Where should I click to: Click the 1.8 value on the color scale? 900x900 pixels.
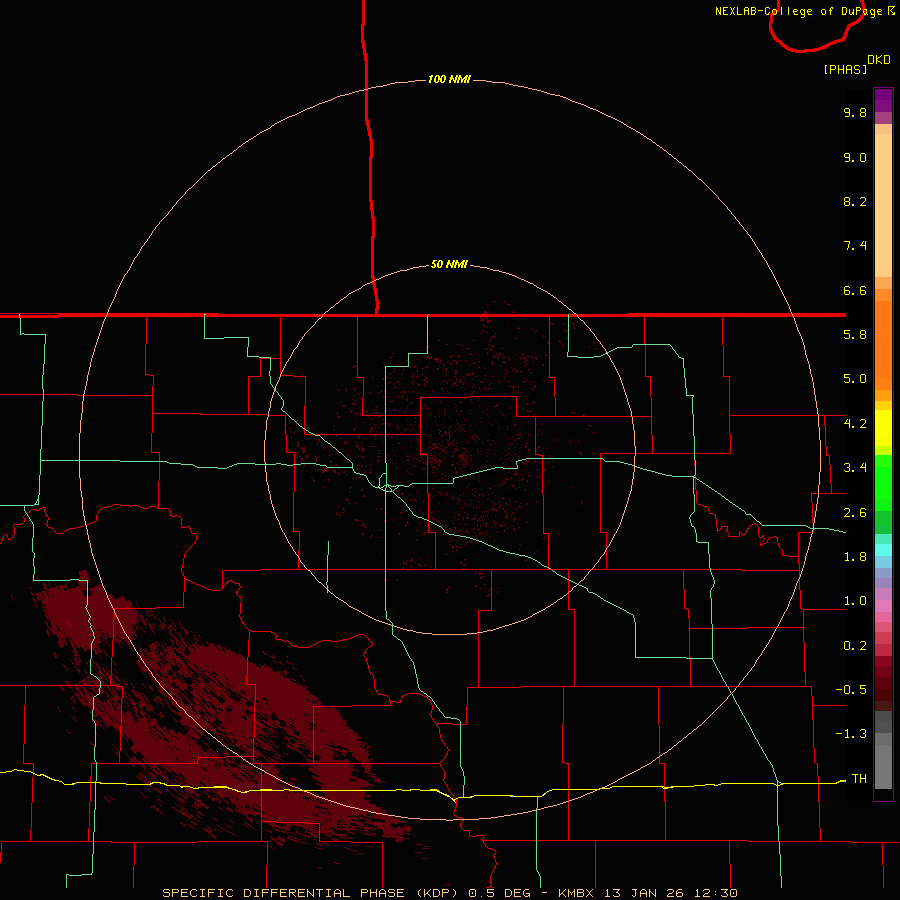pos(855,557)
